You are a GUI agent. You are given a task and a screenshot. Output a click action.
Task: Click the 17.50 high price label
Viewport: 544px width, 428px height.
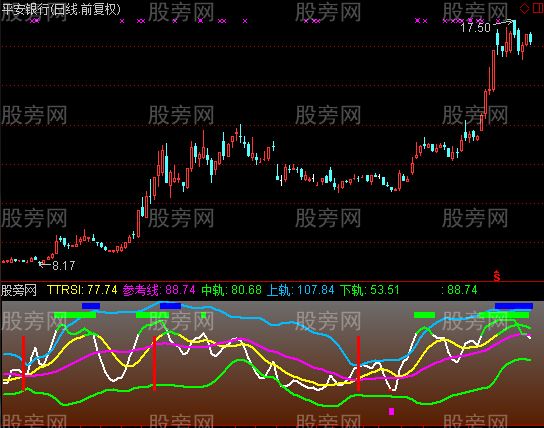pyautogui.click(x=475, y=28)
